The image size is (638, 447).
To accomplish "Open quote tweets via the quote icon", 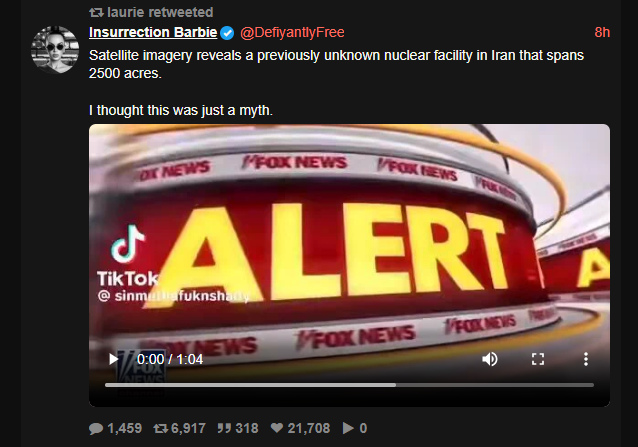I will [x=224, y=428].
